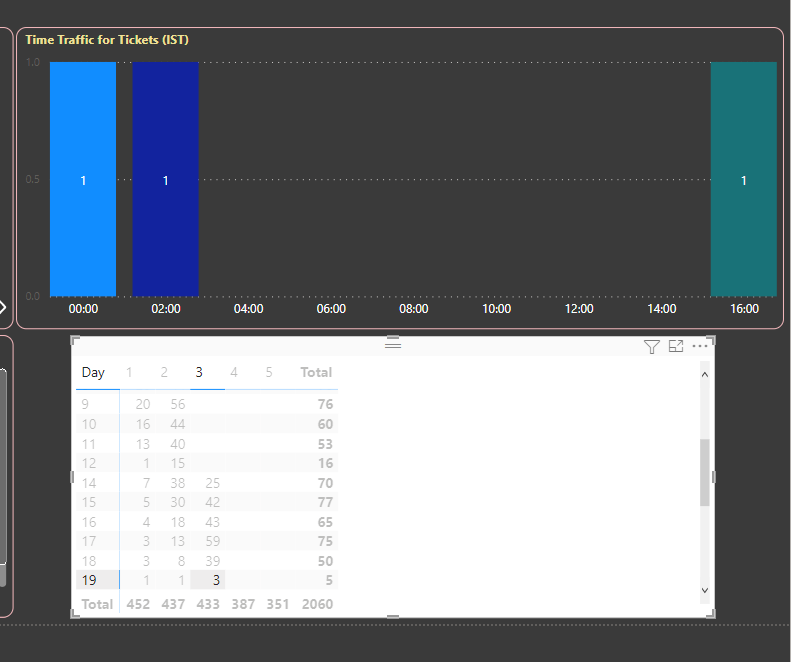Click cell value 25 in row 14

212,483
